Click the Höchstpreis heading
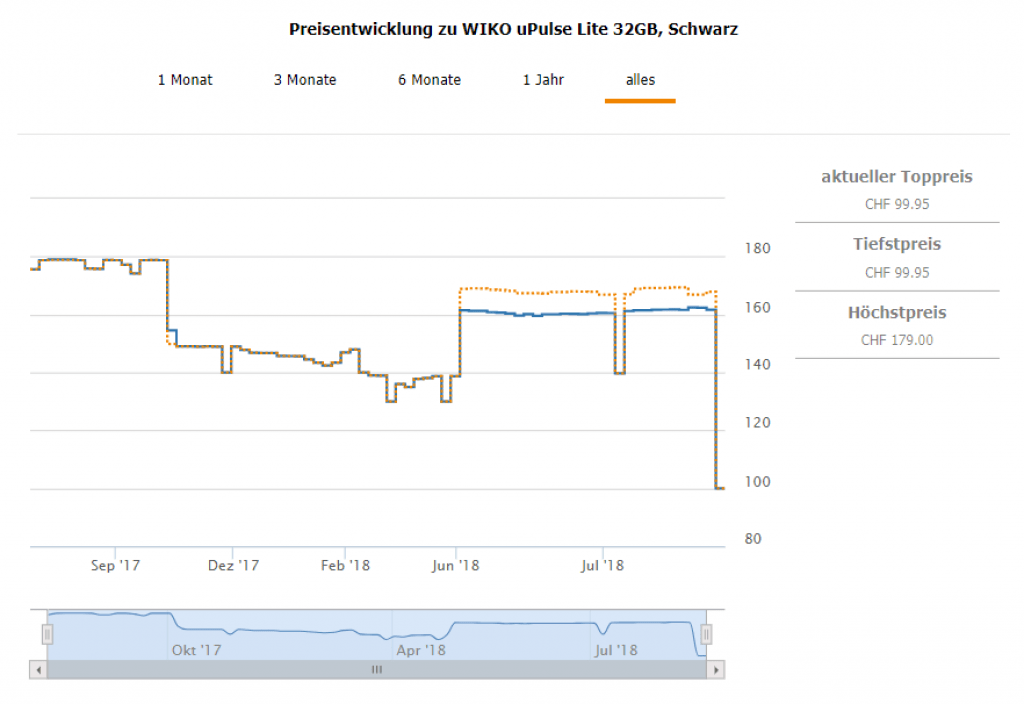 pyautogui.click(x=897, y=312)
